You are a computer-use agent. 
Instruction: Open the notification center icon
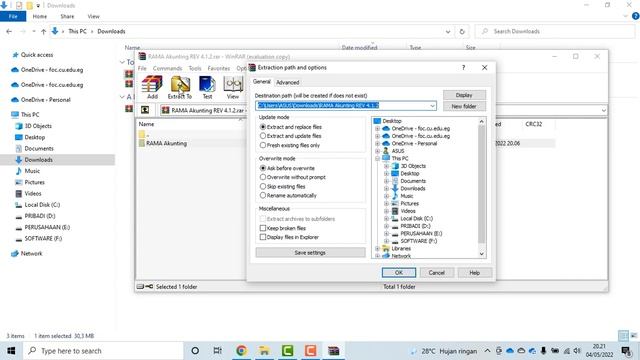pyautogui.click(x=626, y=351)
